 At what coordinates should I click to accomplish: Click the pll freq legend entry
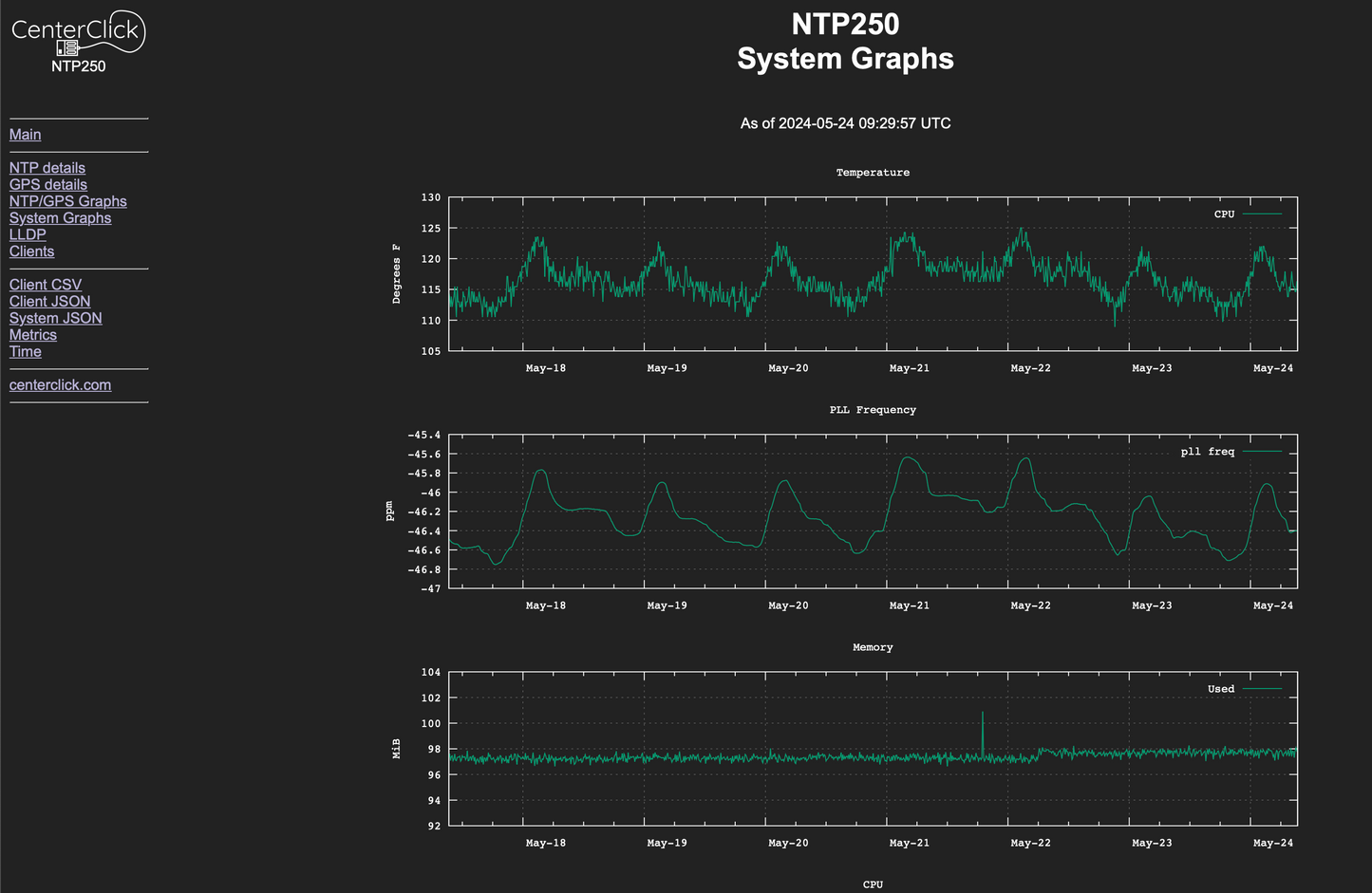tap(1230, 452)
